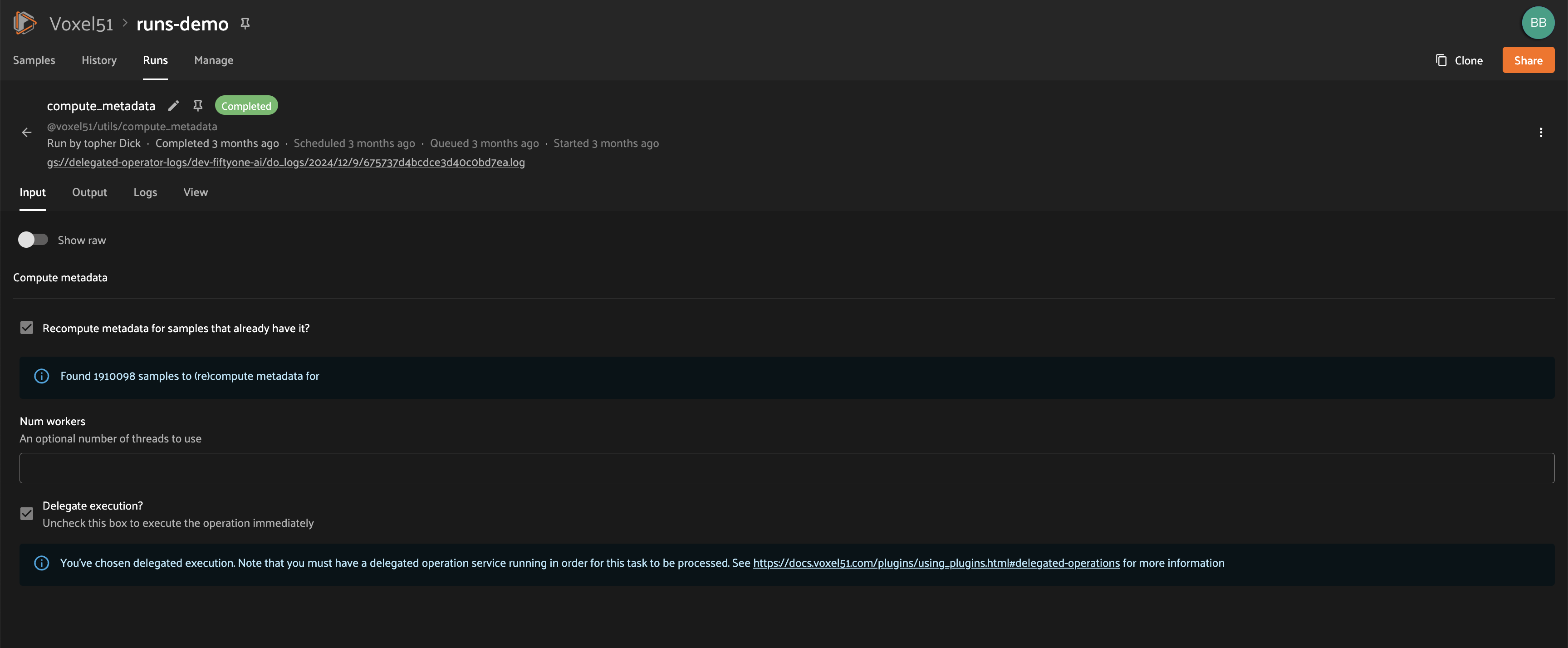Click 'Found 1910098 samples' message text

(x=190, y=376)
